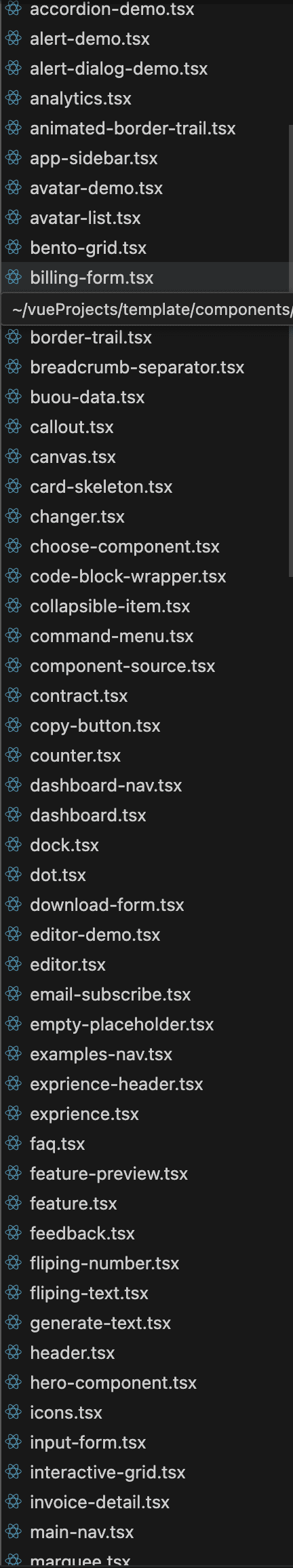Open dashboard-nav.tsx from the explorer
The width and height of the screenshot is (293, 1568).
(145, 785)
